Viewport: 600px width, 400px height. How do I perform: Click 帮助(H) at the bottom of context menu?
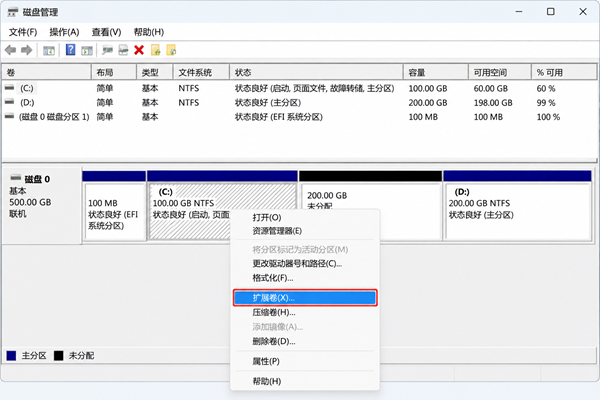pyautogui.click(x=305, y=381)
